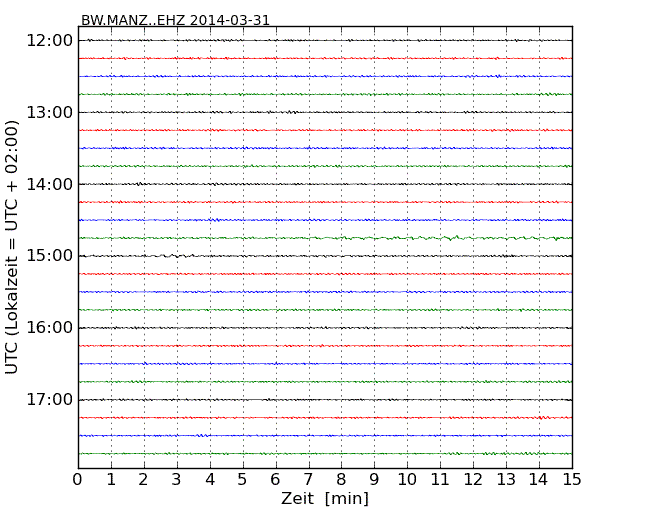Click x-axis tick label 15
This screenshot has width=650, height=520.
pyautogui.click(x=572, y=480)
